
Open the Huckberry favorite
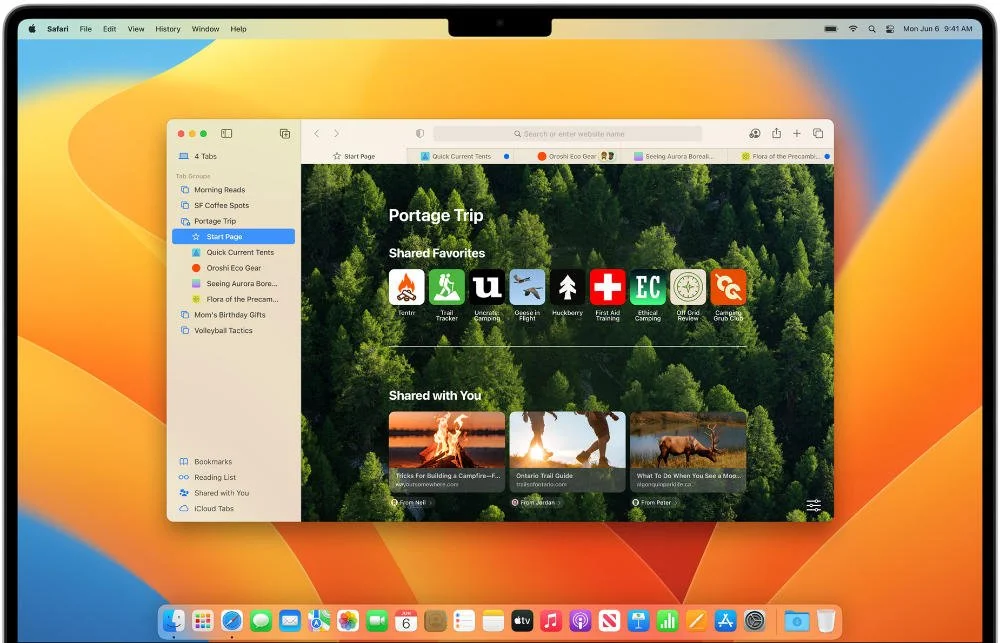click(x=567, y=287)
